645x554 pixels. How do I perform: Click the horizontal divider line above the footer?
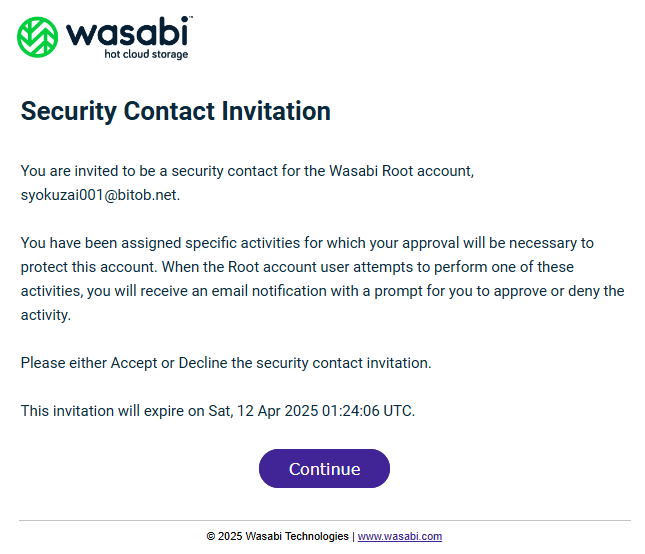click(x=325, y=520)
